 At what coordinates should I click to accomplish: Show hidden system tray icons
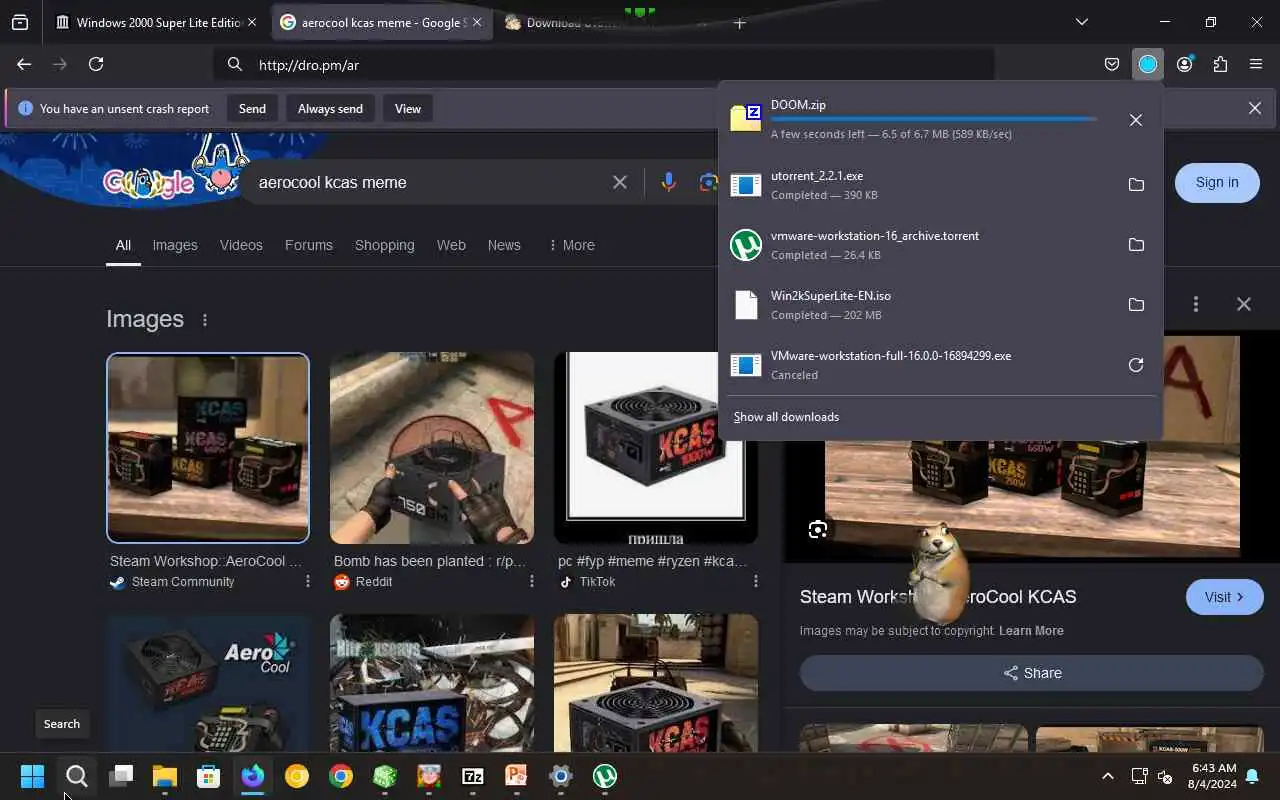point(1108,776)
